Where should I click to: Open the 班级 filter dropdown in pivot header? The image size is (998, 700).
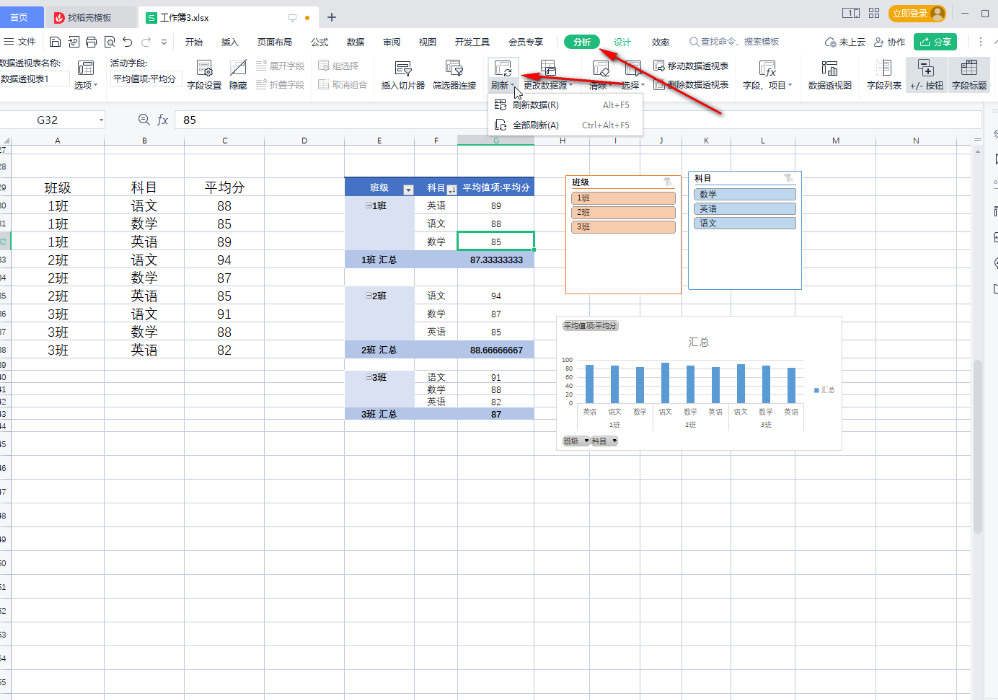coord(407,189)
